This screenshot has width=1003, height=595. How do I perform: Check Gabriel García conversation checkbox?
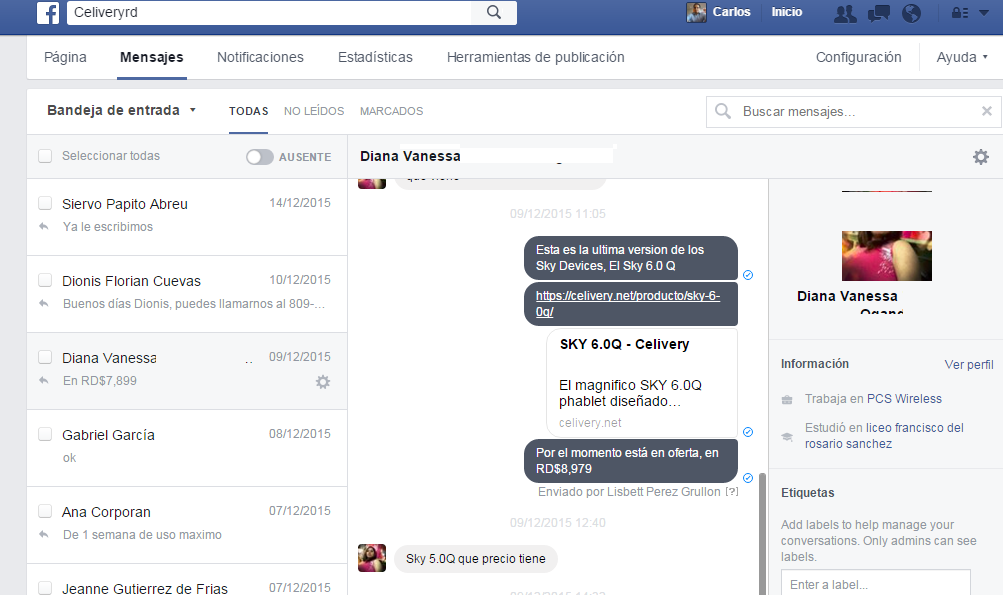click(45, 434)
